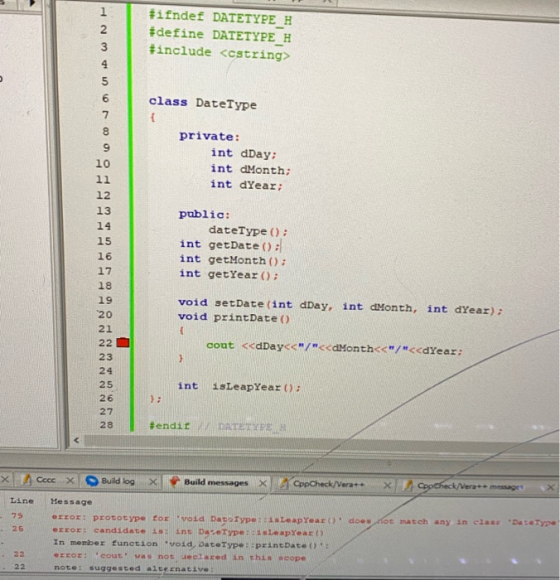Click the 'int getYear();' declaration
The width and height of the screenshot is (560, 580).
tap(228, 274)
